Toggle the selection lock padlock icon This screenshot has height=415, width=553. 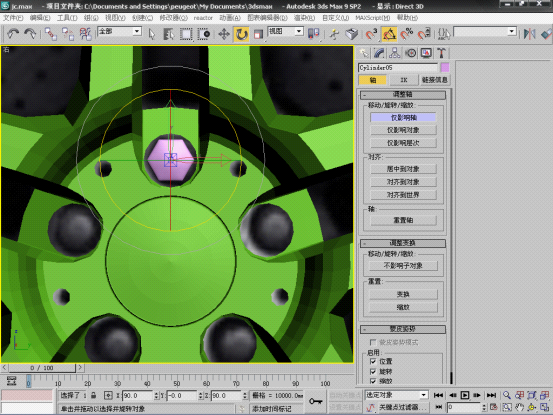pos(93,396)
